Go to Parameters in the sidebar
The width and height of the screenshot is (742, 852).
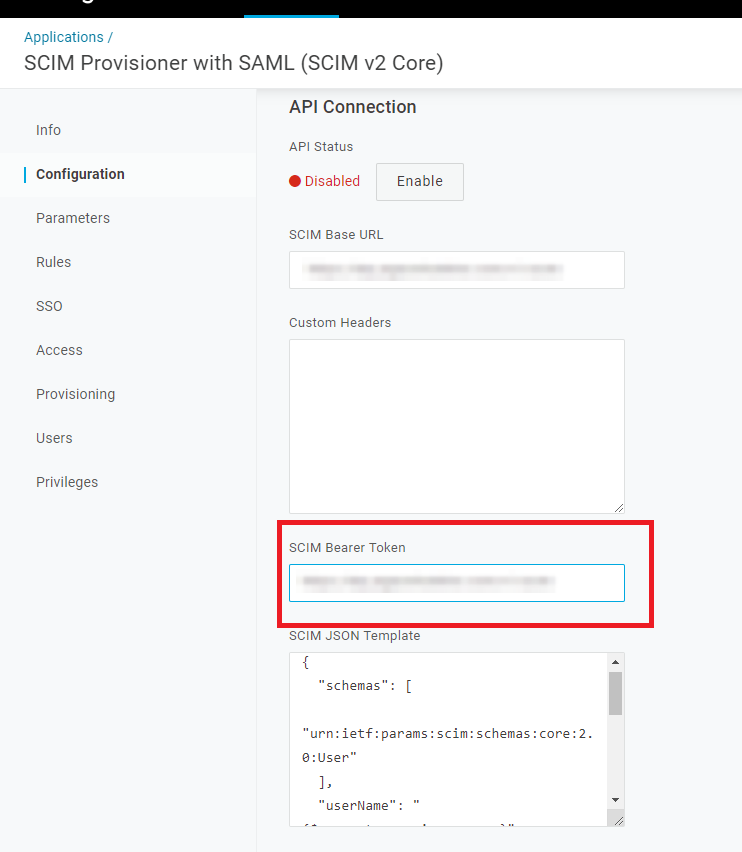point(73,218)
